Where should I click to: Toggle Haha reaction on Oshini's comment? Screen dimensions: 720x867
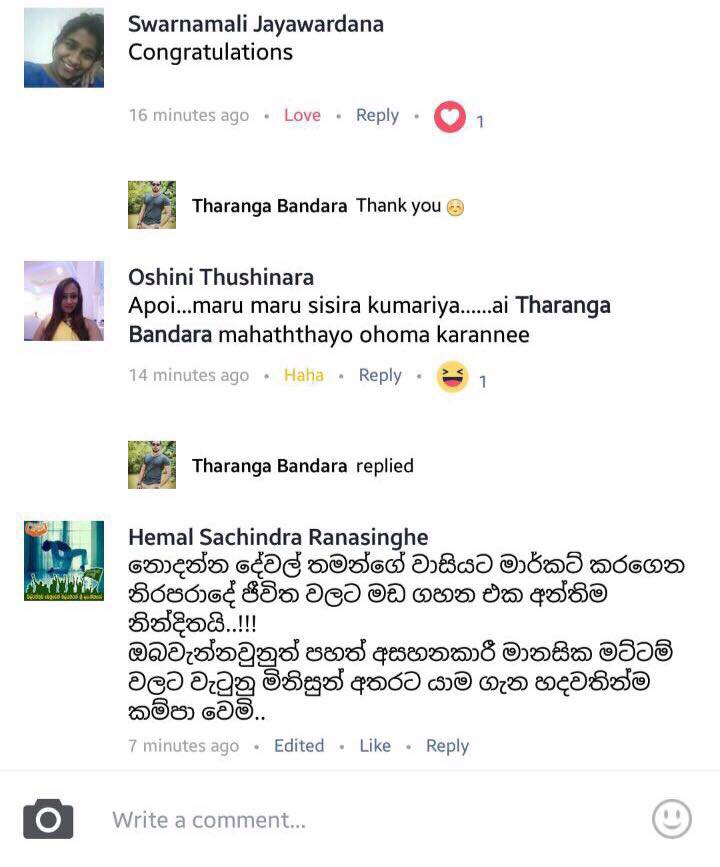pyautogui.click(x=304, y=375)
